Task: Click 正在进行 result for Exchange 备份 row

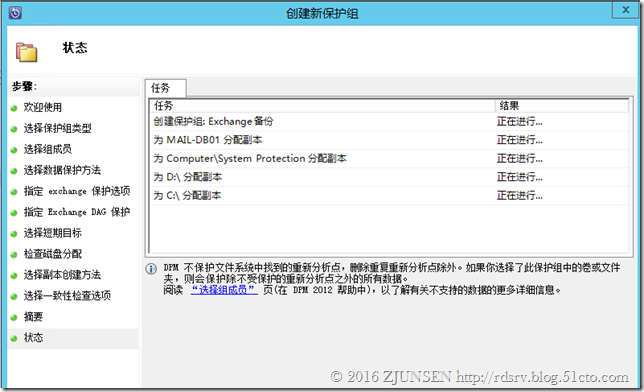Action: point(520,122)
